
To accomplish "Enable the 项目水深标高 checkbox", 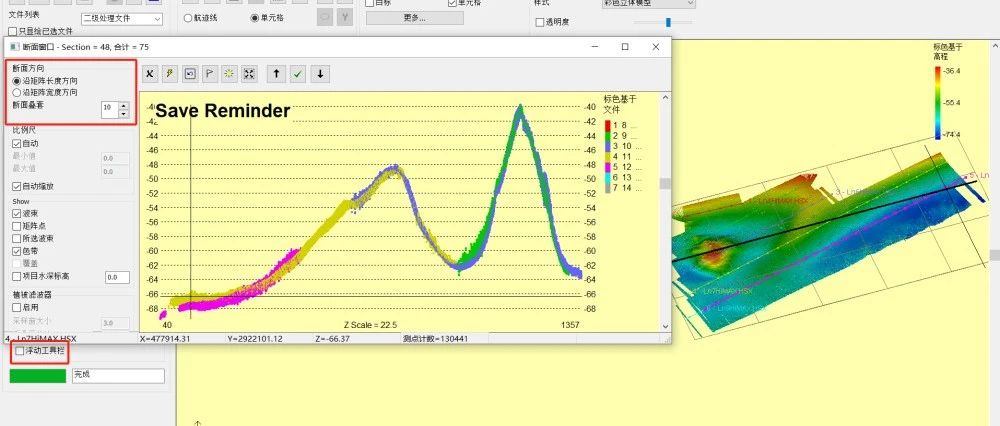I will pos(17,277).
